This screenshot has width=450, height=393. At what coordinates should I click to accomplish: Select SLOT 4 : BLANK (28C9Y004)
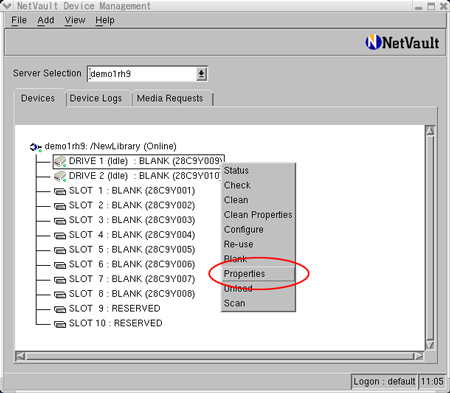coord(132,235)
